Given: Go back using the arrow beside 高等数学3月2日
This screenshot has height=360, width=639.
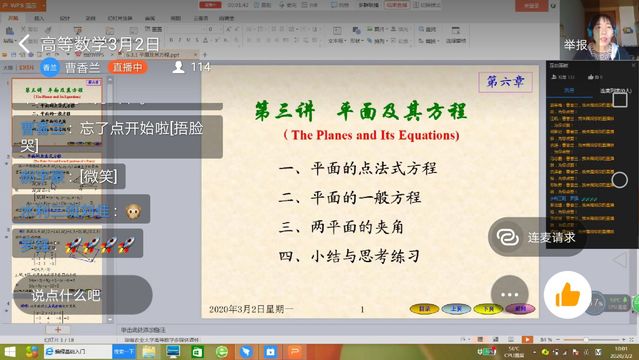Looking at the screenshot, I should (24, 43).
